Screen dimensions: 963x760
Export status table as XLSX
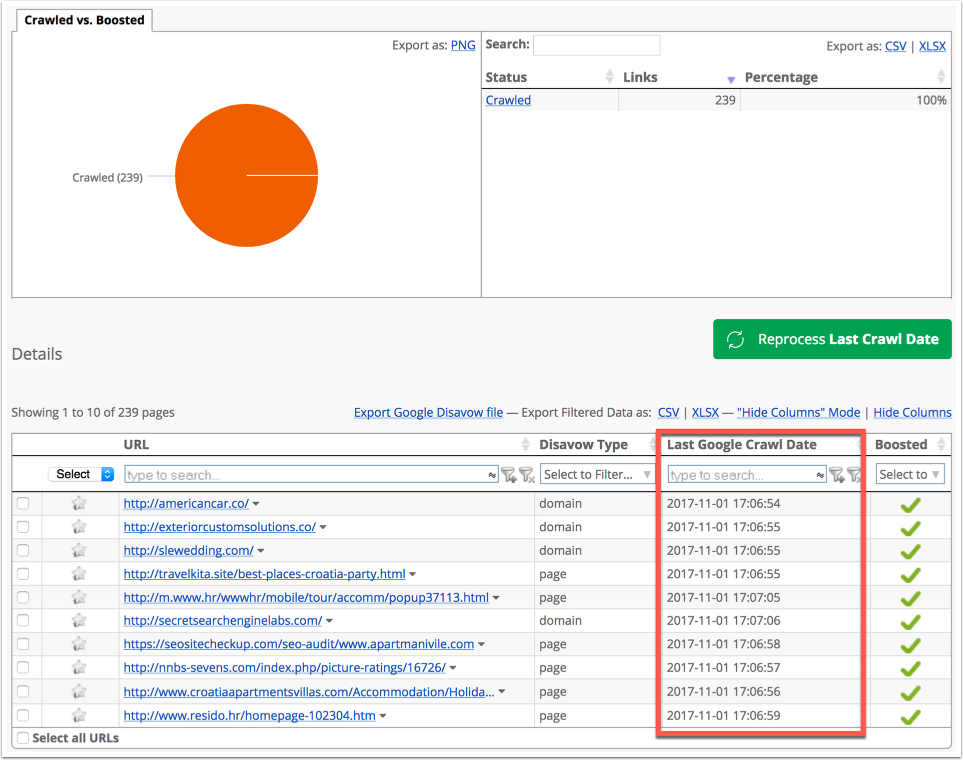pos(932,46)
